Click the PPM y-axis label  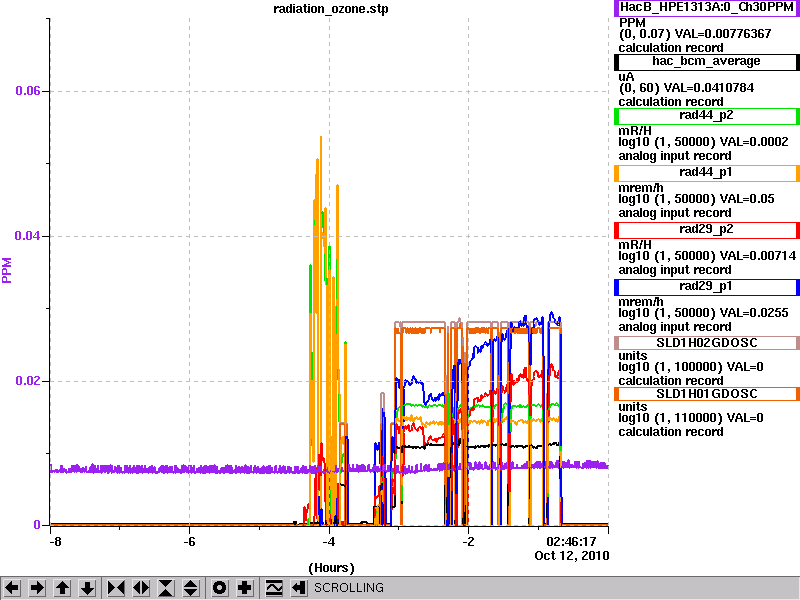[7, 270]
